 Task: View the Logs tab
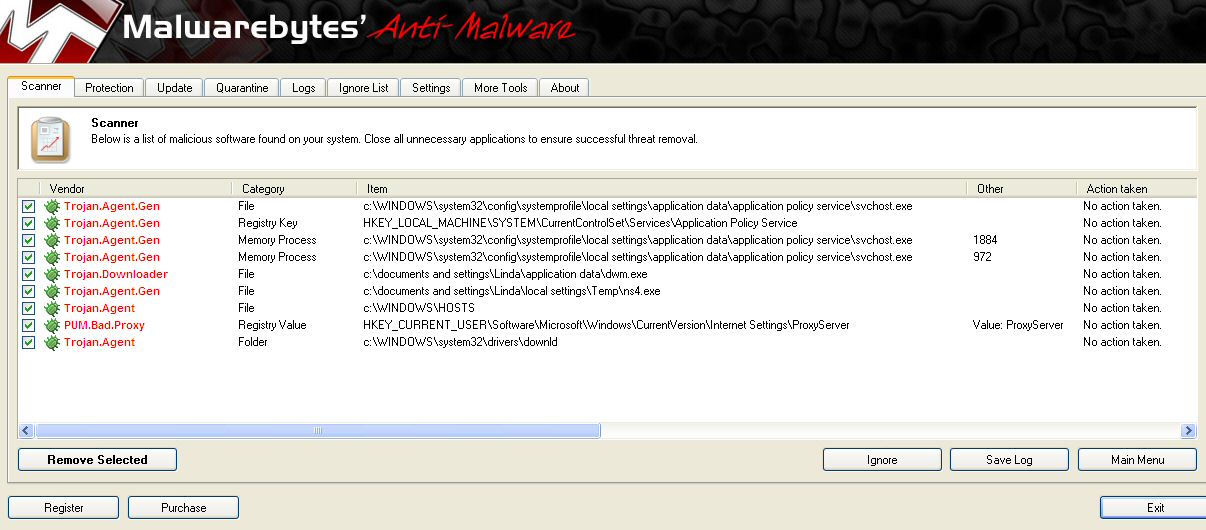pyautogui.click(x=303, y=88)
